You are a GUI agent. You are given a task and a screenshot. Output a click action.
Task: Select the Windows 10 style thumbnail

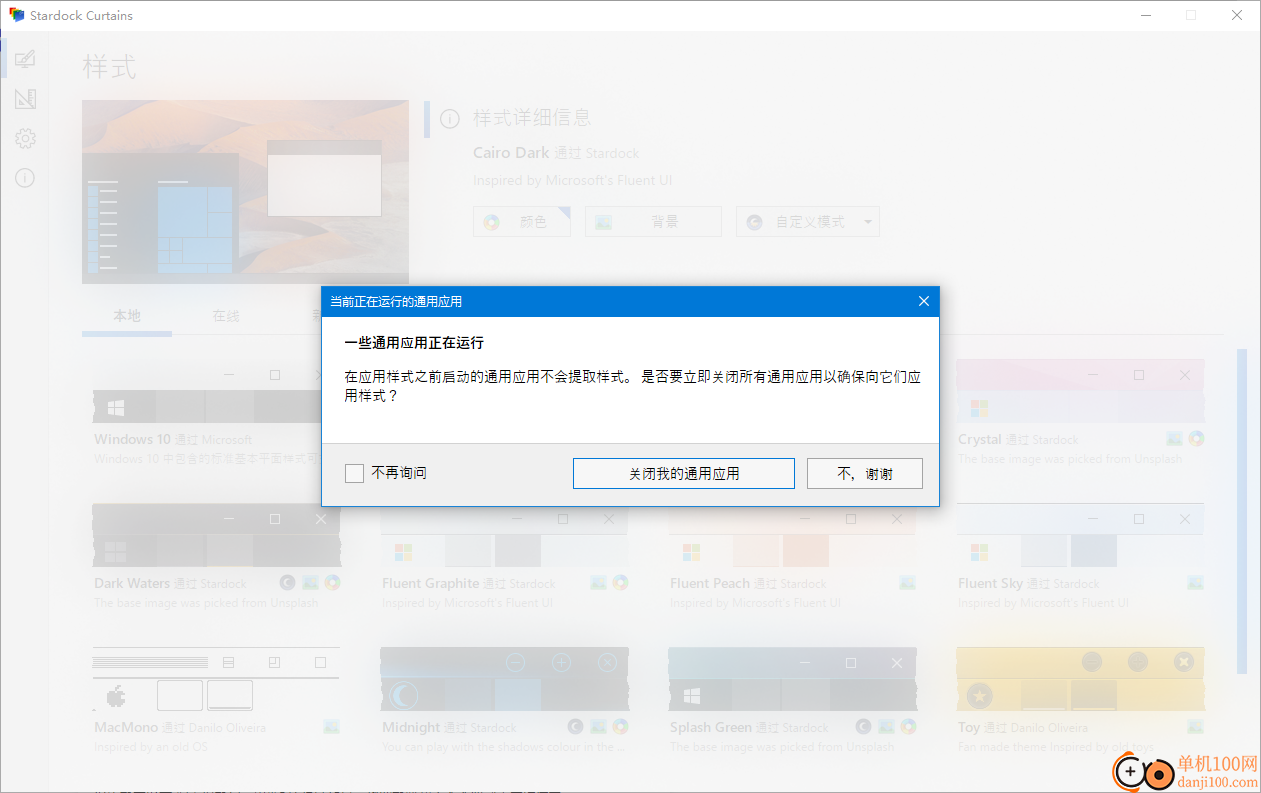[x=207, y=391]
